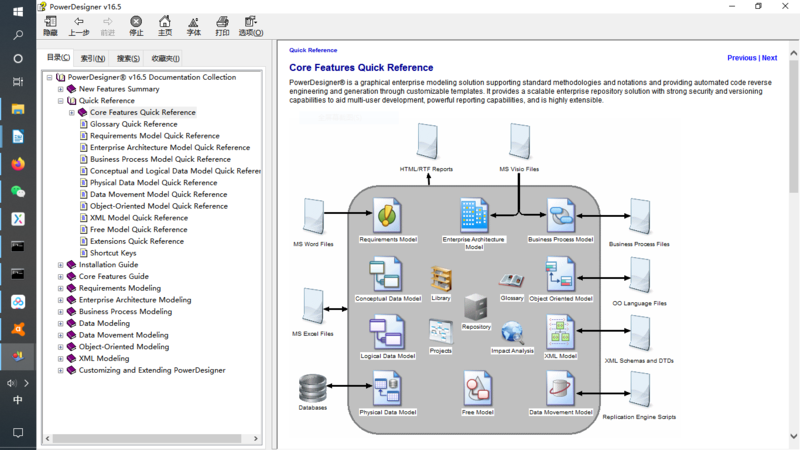Expand the Installation Guide tree node
The height and width of the screenshot is (450, 800).
pyautogui.click(x=60, y=265)
